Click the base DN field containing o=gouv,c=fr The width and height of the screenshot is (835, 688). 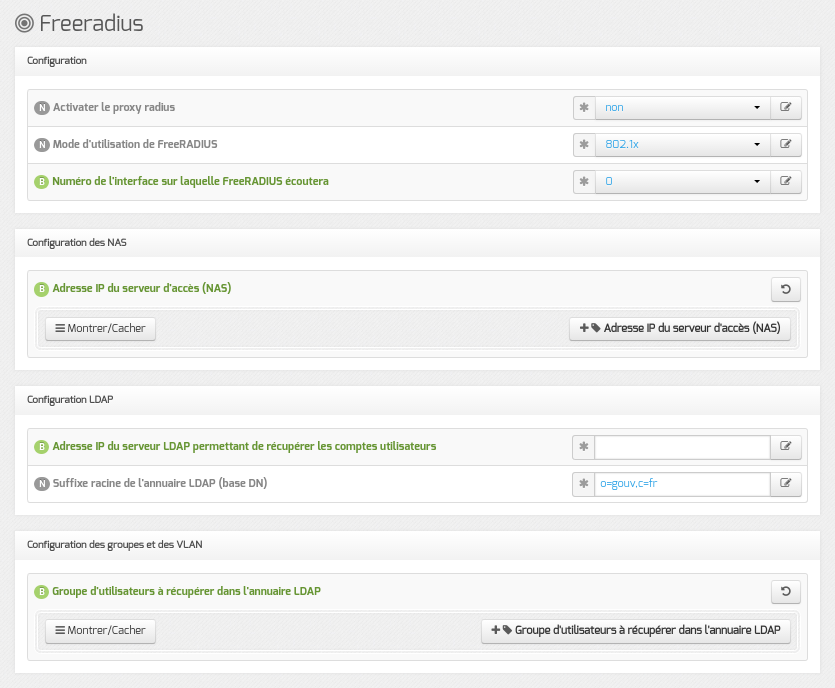682,484
